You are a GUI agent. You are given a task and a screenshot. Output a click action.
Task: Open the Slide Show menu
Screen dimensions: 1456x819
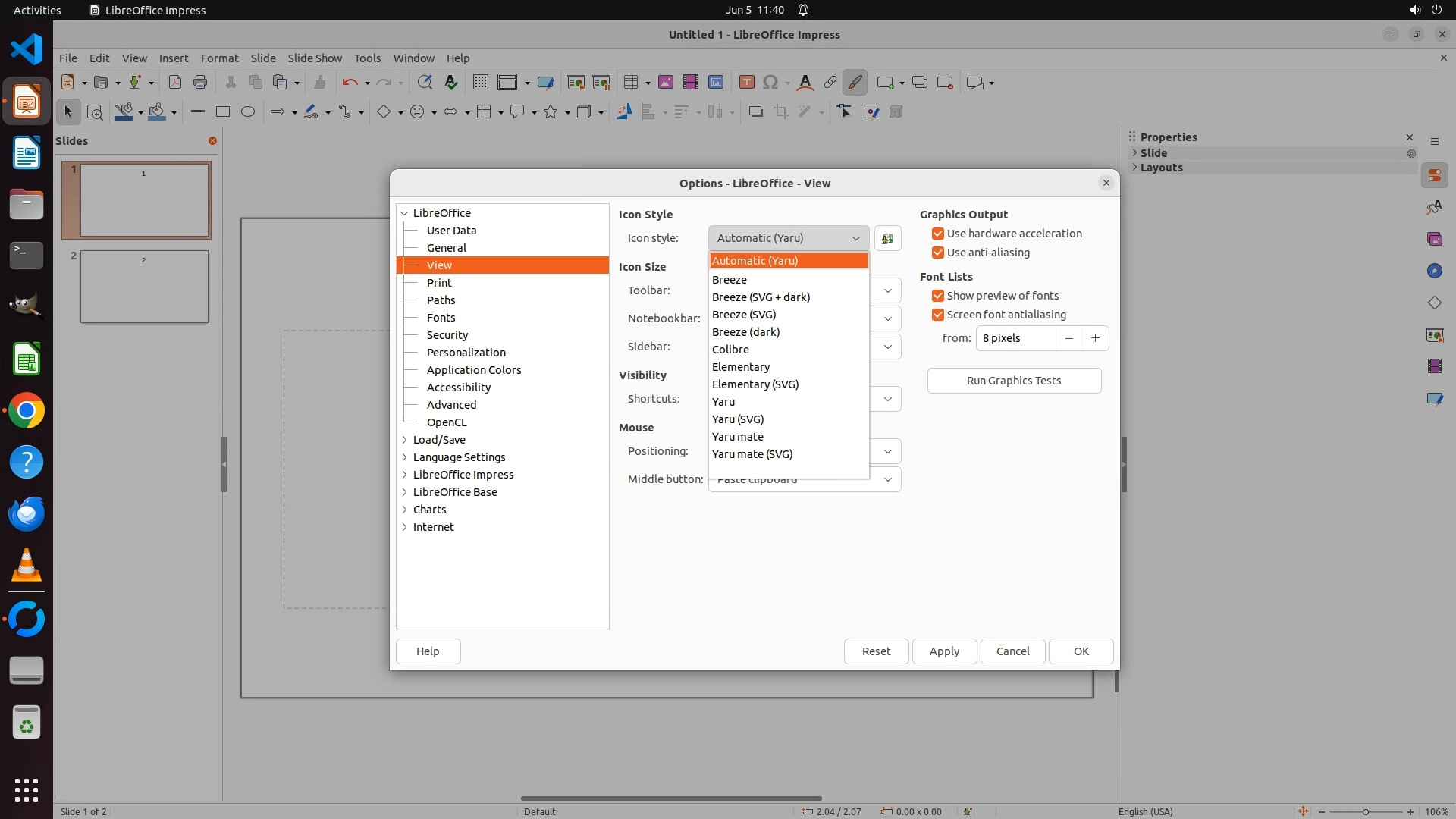pyautogui.click(x=315, y=58)
